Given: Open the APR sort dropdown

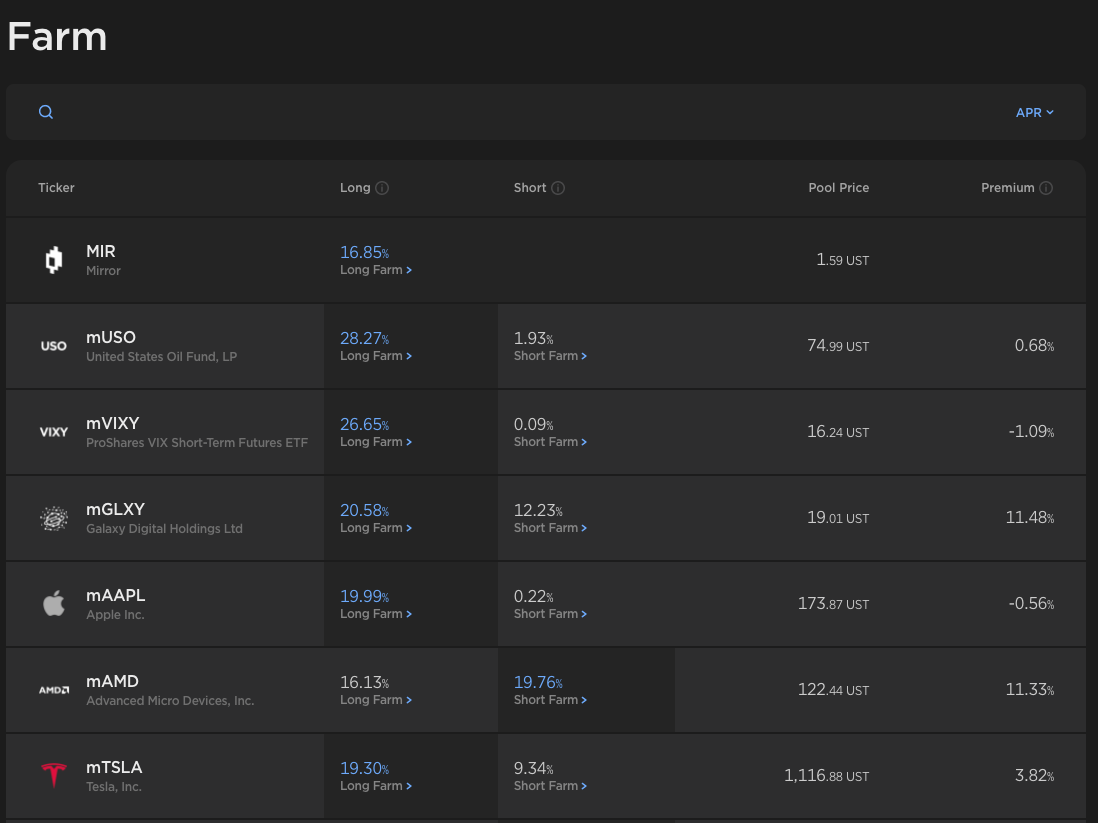Looking at the screenshot, I should 1034,113.
